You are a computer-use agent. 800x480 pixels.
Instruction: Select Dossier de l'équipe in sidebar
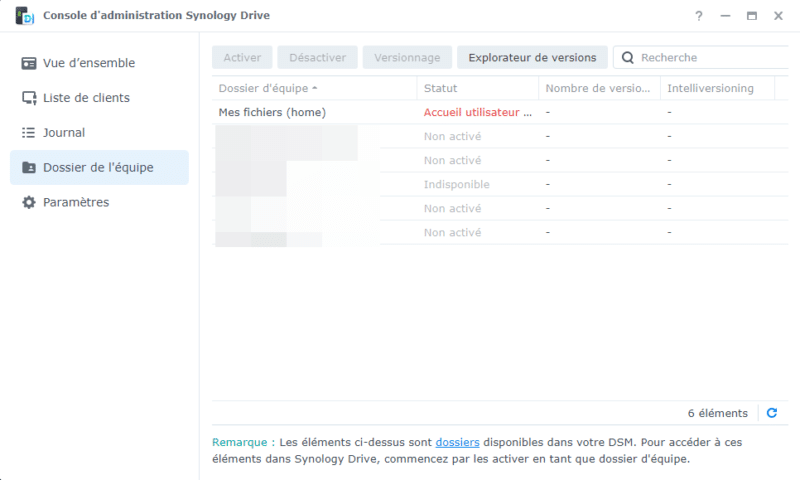coord(99,167)
